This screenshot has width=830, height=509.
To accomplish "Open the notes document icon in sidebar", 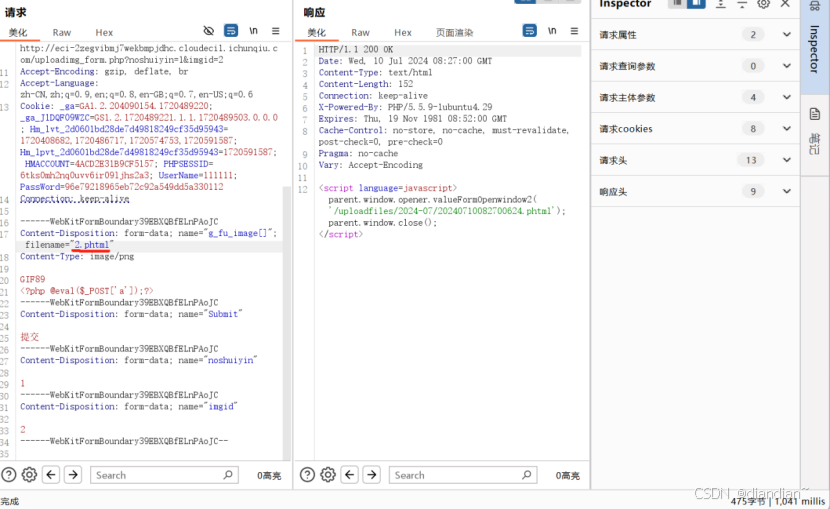I will tap(815, 114).
